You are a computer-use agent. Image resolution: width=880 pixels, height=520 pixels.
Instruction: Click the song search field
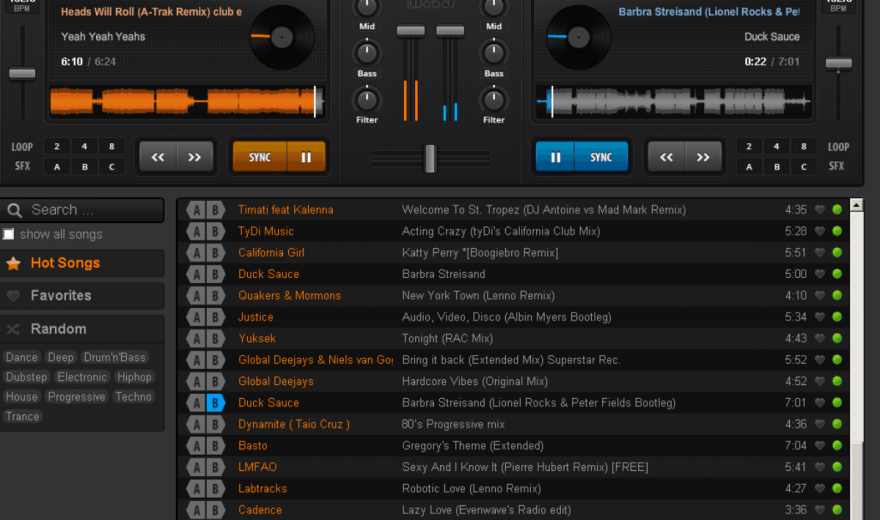coord(82,210)
